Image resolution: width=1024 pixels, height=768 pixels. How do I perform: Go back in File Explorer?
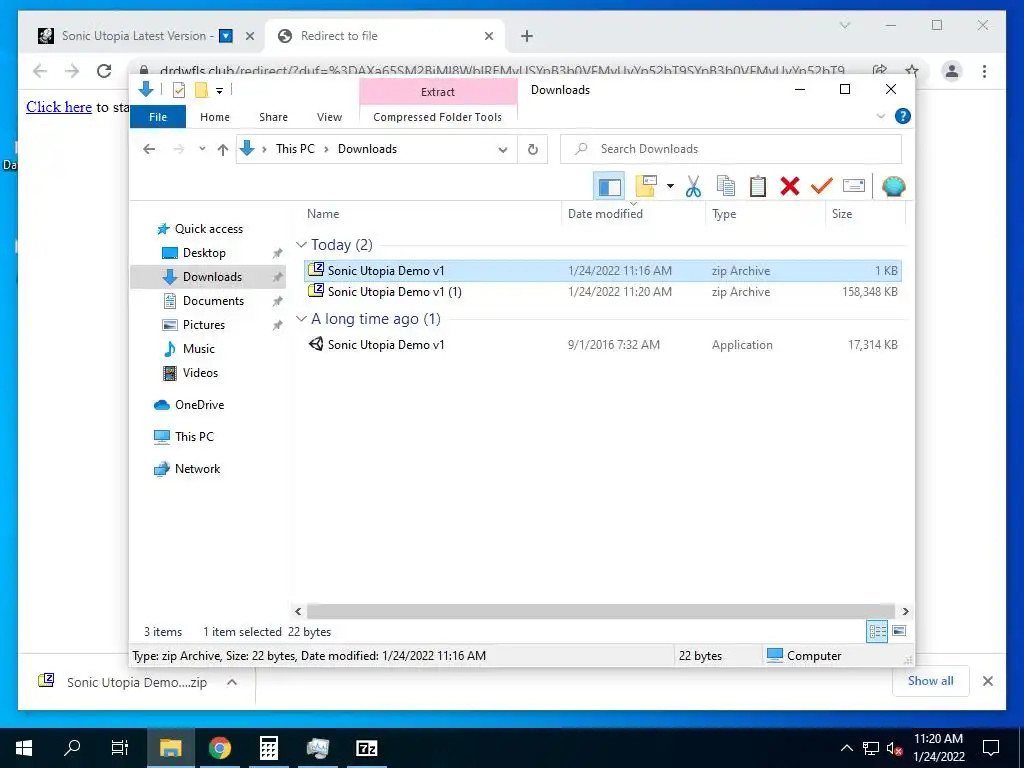point(149,149)
